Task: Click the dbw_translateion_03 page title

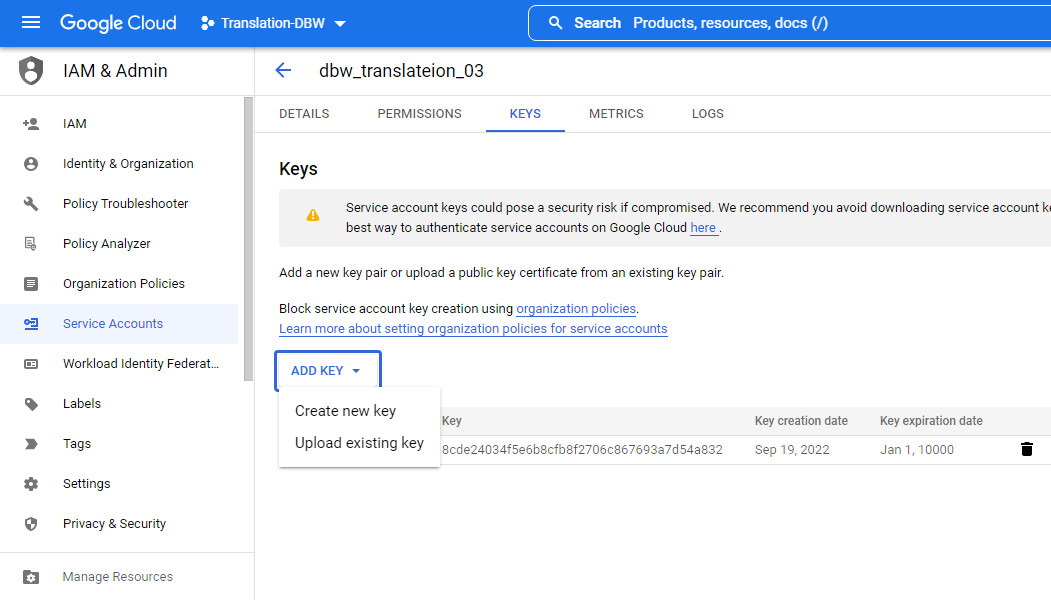Action: (x=401, y=71)
